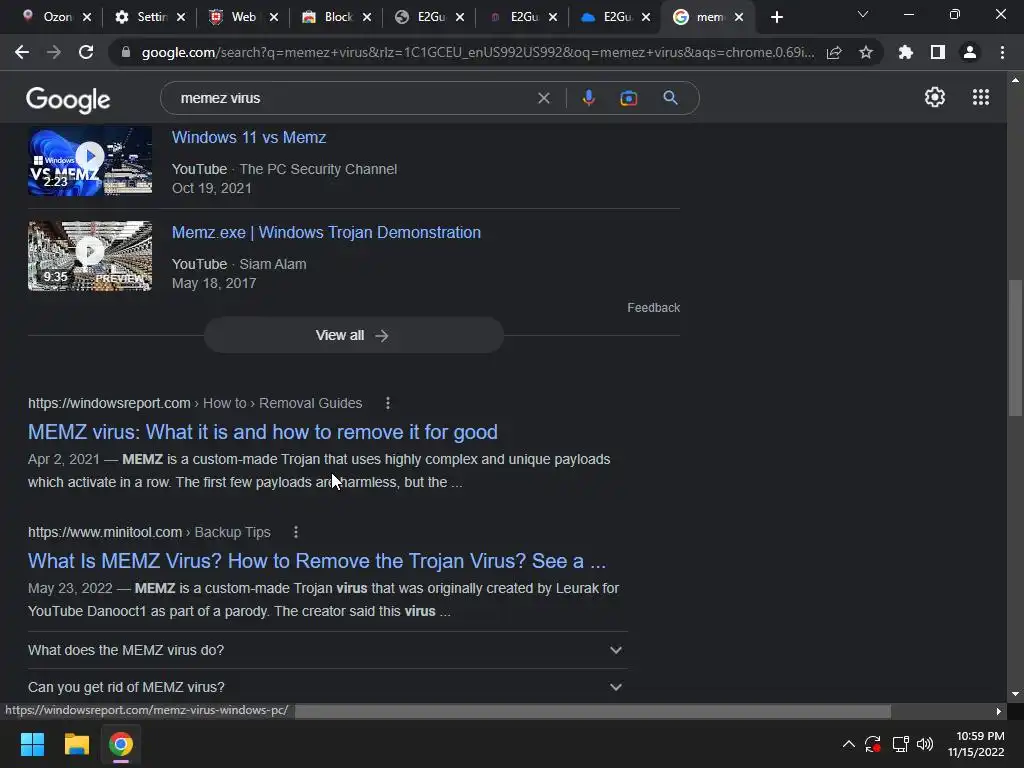Open options for minitool result
This screenshot has height=768, width=1024.
coord(296,532)
